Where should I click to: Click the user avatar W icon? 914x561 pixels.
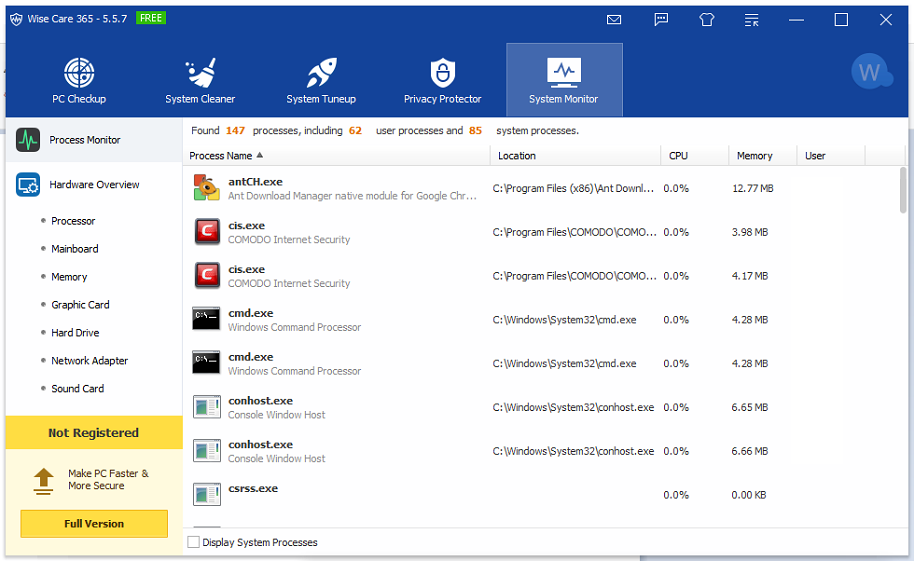[x=870, y=72]
